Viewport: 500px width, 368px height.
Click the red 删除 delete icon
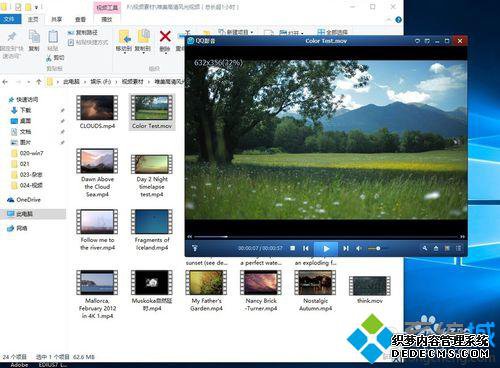(x=165, y=36)
